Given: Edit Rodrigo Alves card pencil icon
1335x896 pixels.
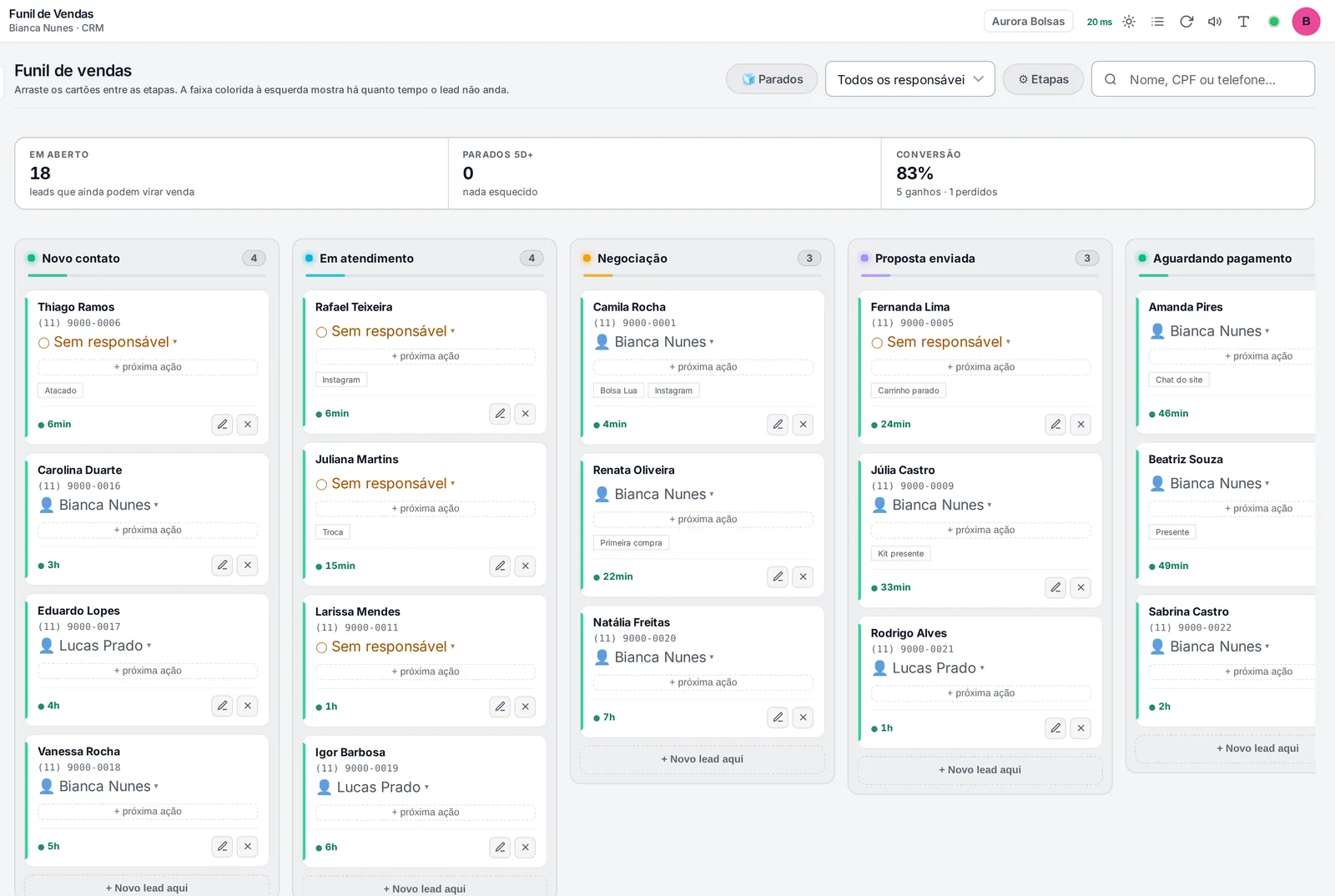Looking at the screenshot, I should (x=1055, y=728).
